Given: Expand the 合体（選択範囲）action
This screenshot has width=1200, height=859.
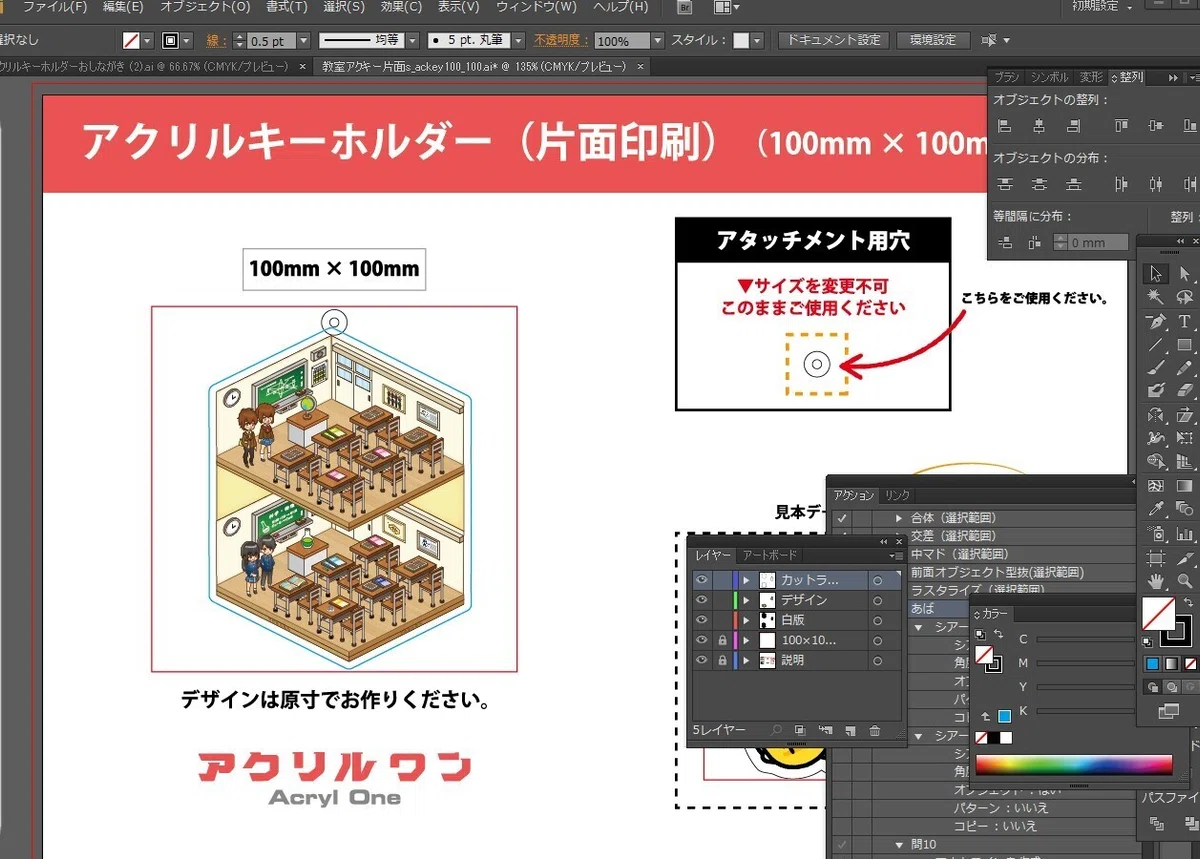Looking at the screenshot, I should (x=899, y=518).
